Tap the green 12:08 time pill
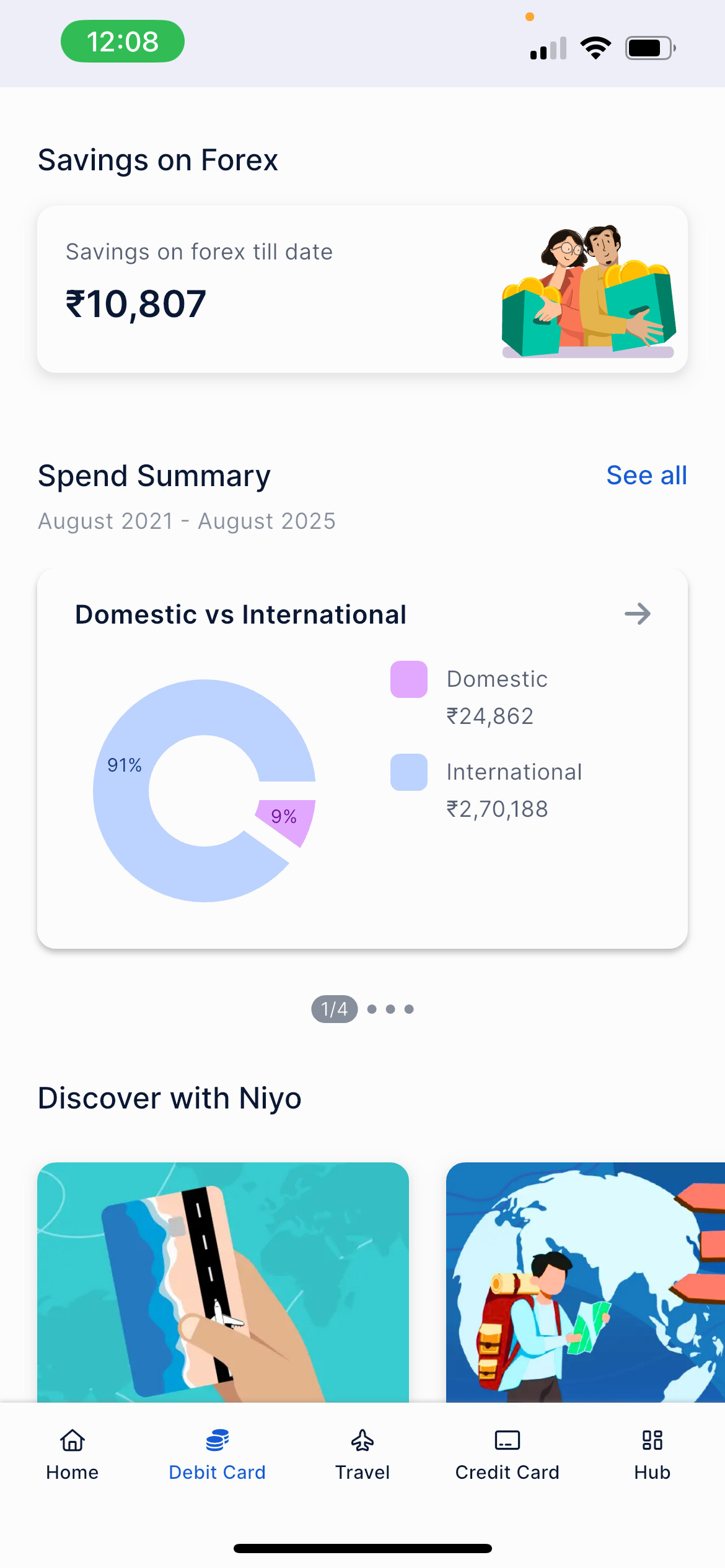This screenshot has height=1568, width=725. point(123,41)
